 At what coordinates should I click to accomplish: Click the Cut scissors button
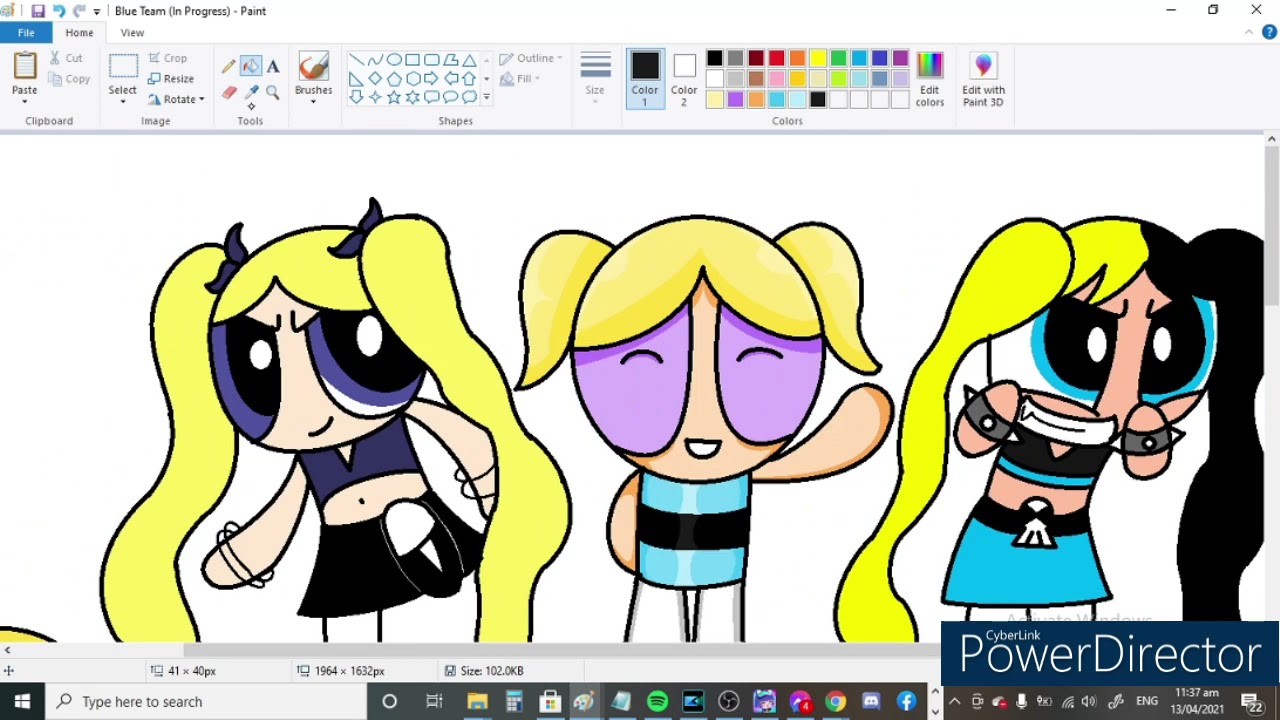pyautogui.click(x=66, y=58)
